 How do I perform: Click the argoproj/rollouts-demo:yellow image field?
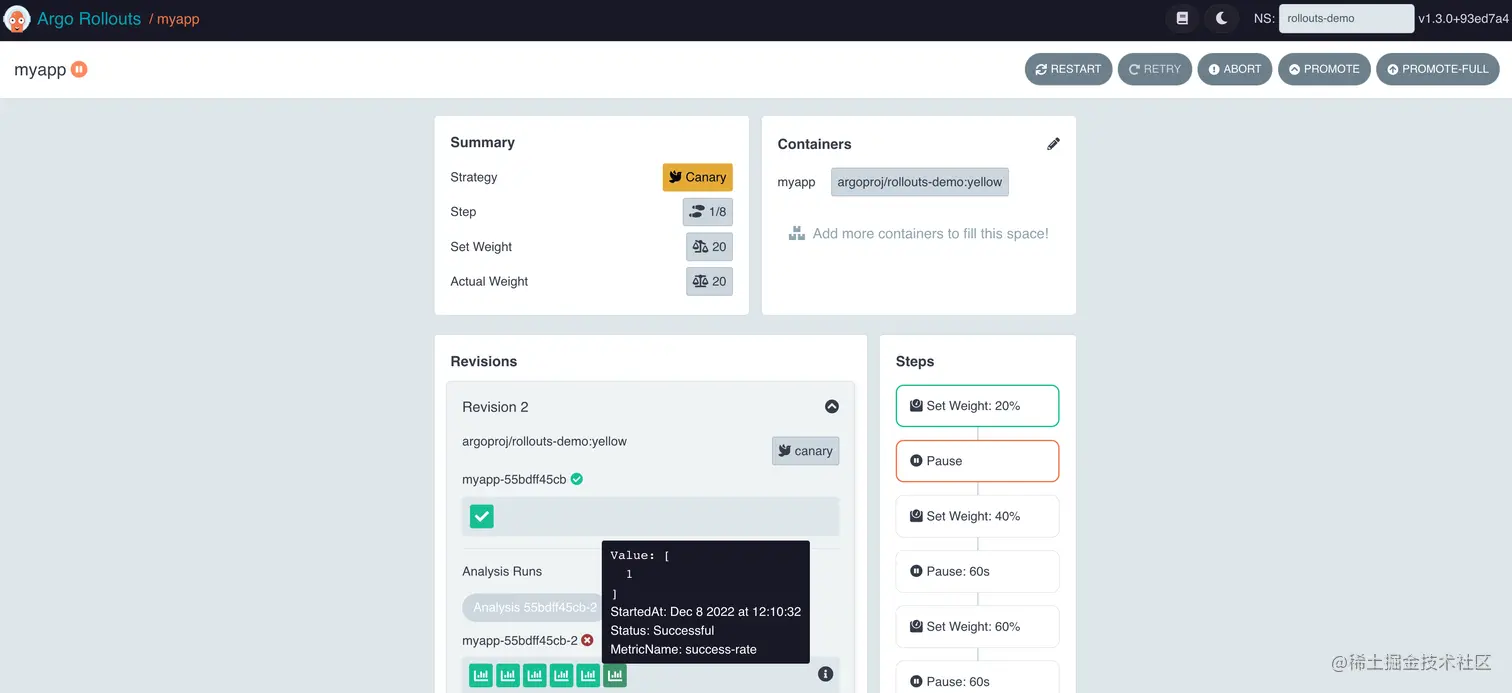click(920, 182)
